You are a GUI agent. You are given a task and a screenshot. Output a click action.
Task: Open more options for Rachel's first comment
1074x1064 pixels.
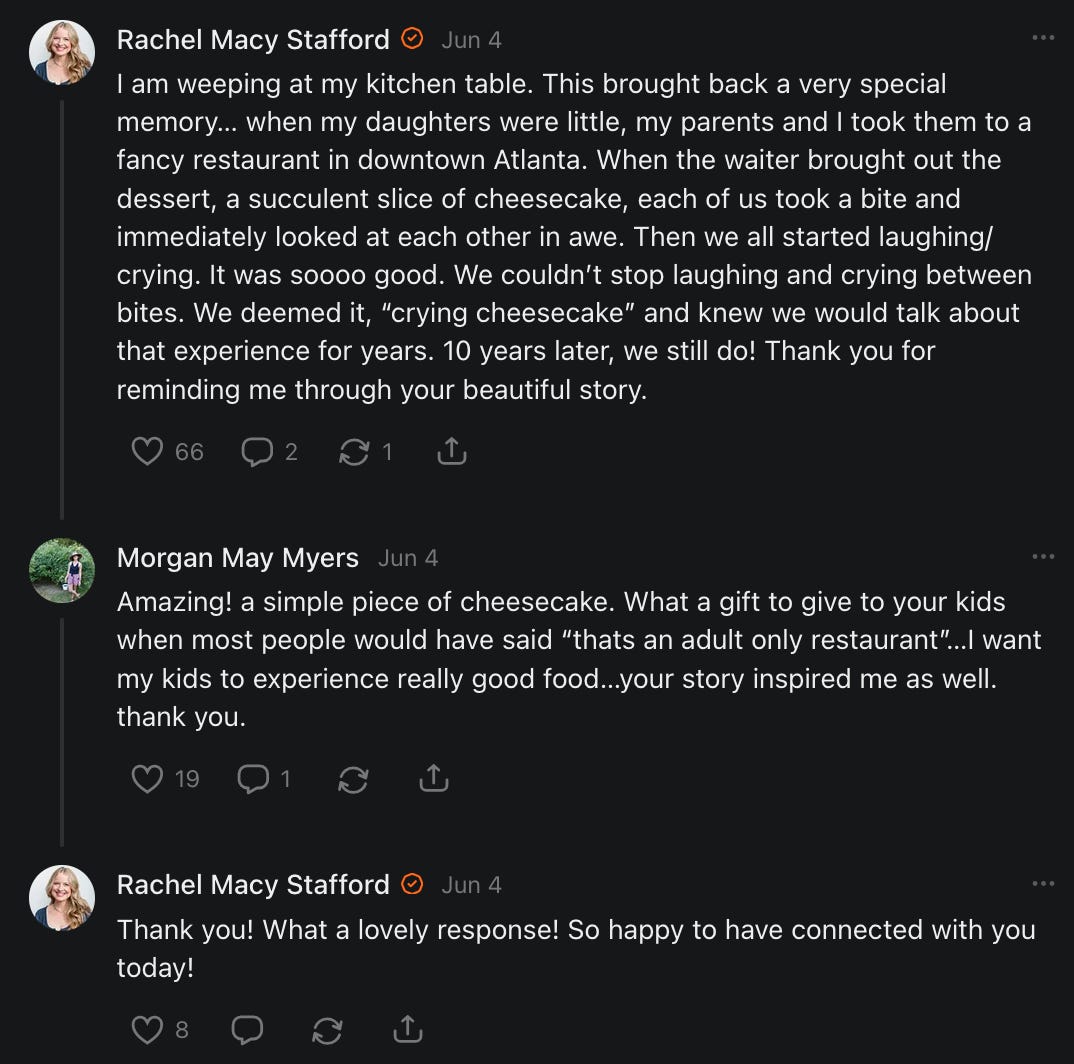[1043, 39]
